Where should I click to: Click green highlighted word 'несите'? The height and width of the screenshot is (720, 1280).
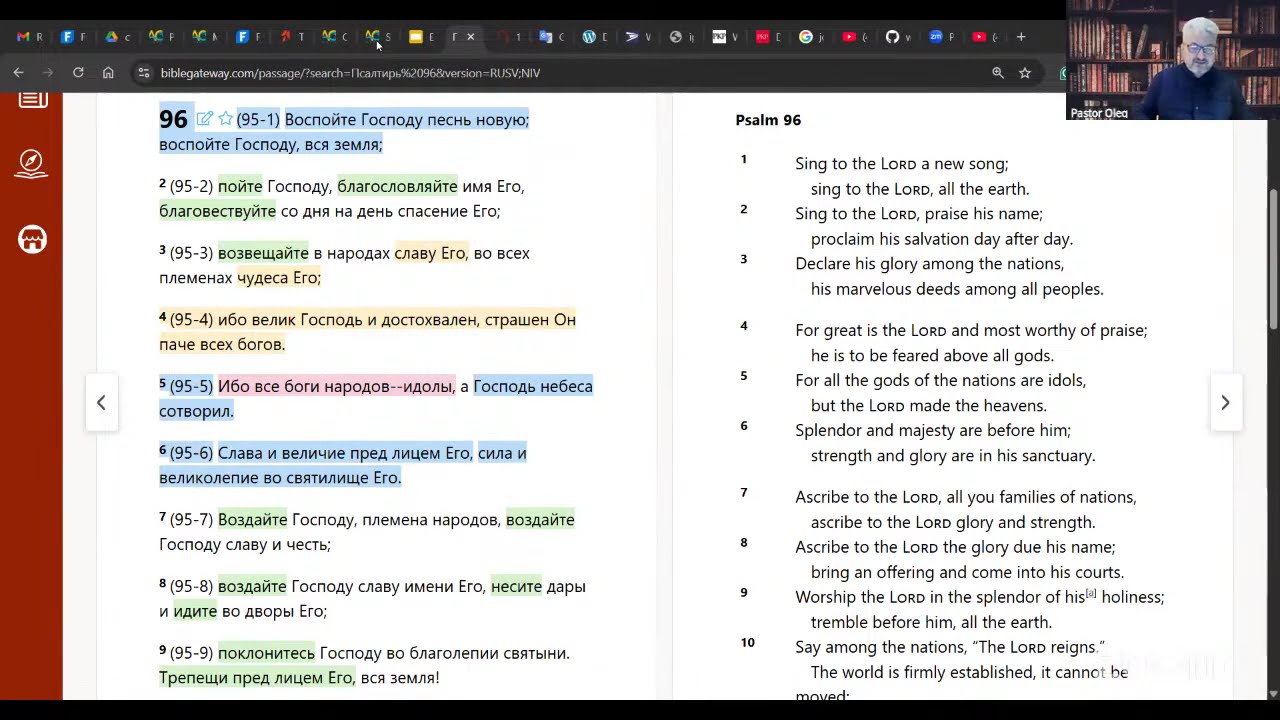[x=516, y=586]
